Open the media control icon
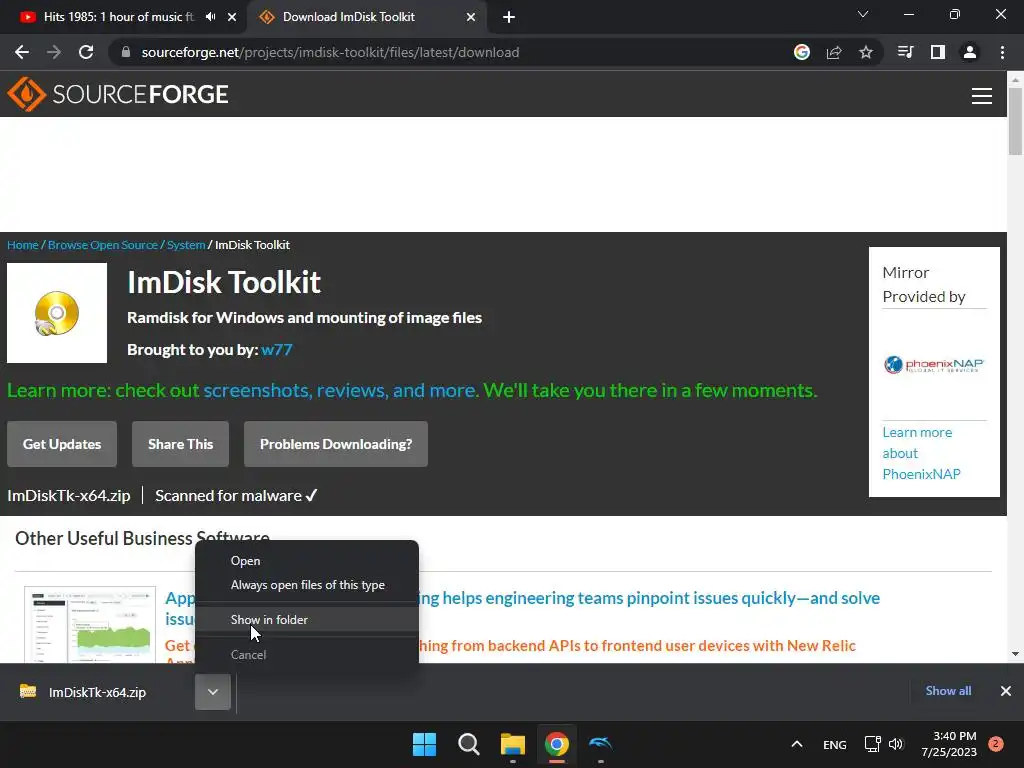1024x768 pixels. (905, 52)
